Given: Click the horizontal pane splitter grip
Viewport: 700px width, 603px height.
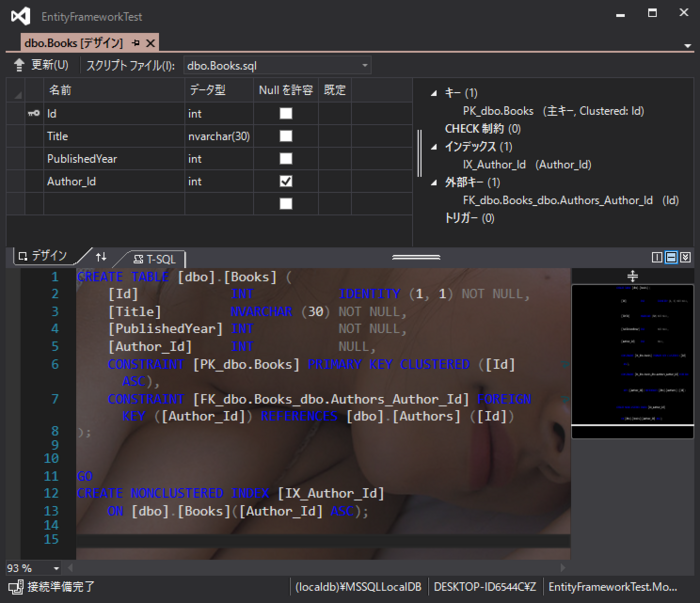Looking at the screenshot, I should [416, 257].
